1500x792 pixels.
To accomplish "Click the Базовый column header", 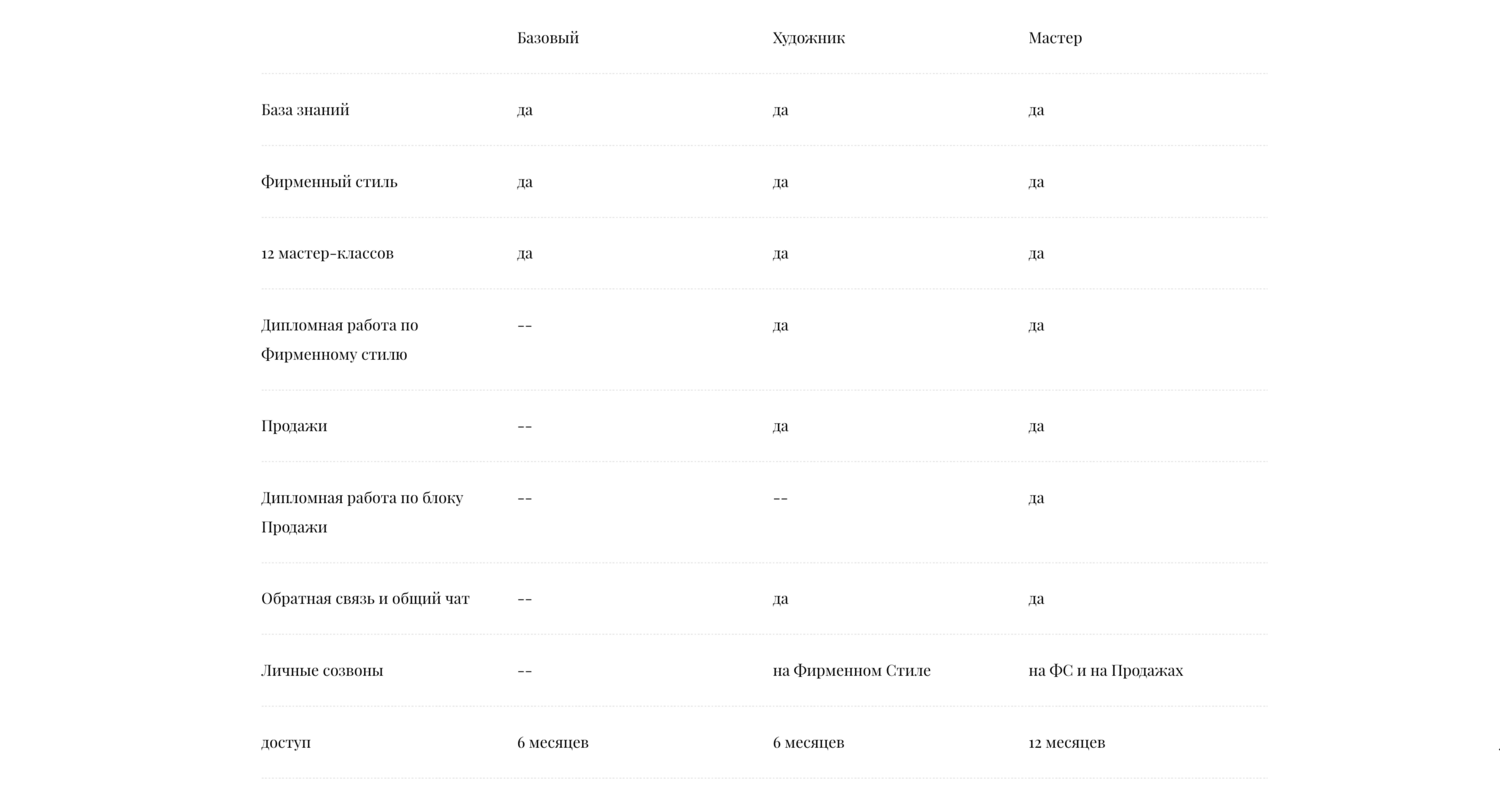I will (x=548, y=38).
